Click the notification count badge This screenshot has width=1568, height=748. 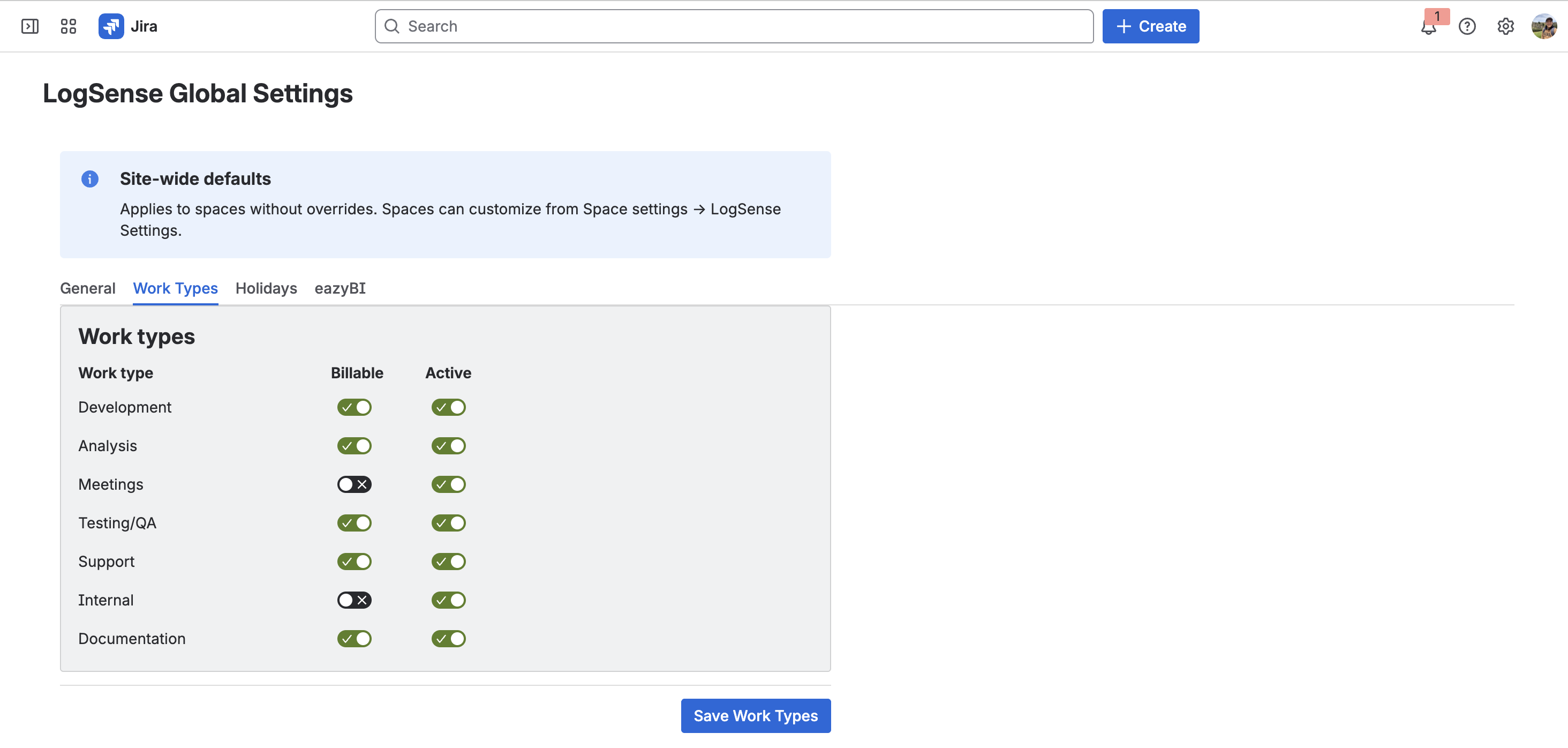click(1436, 16)
